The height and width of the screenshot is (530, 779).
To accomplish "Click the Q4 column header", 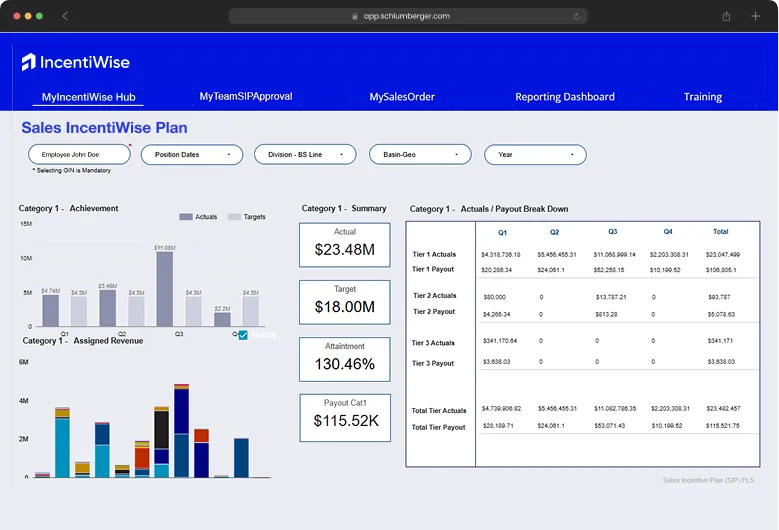I will (x=668, y=231).
